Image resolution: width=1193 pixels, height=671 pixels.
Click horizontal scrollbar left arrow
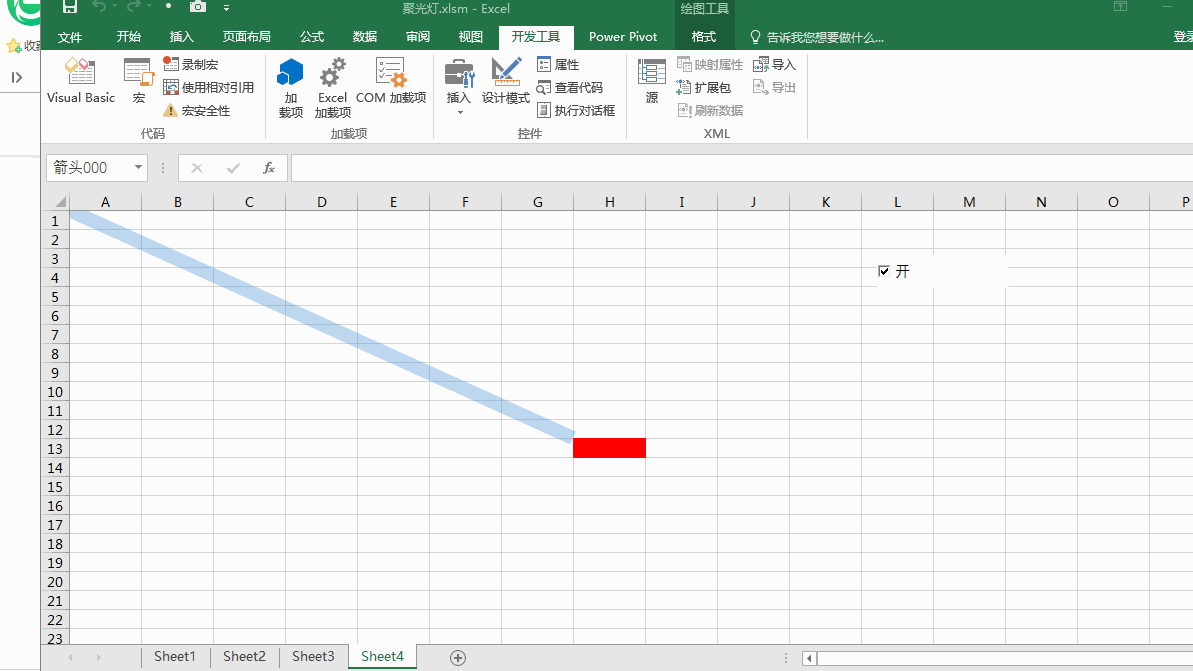(x=810, y=658)
